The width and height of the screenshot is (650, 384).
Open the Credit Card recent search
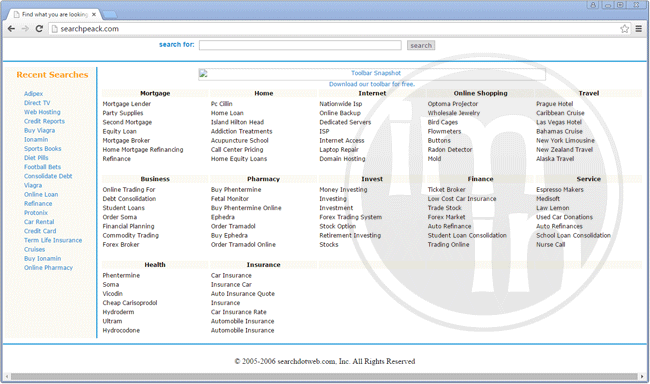pyautogui.click(x=40, y=231)
